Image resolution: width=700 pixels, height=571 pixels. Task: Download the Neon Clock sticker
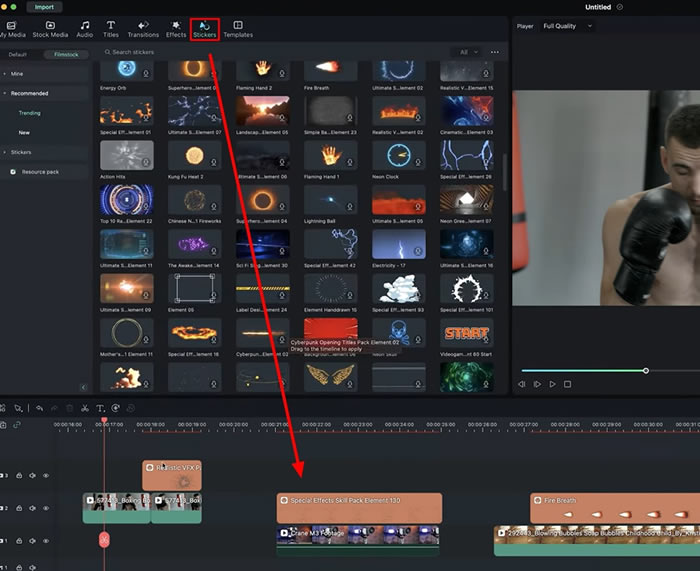(x=418, y=163)
